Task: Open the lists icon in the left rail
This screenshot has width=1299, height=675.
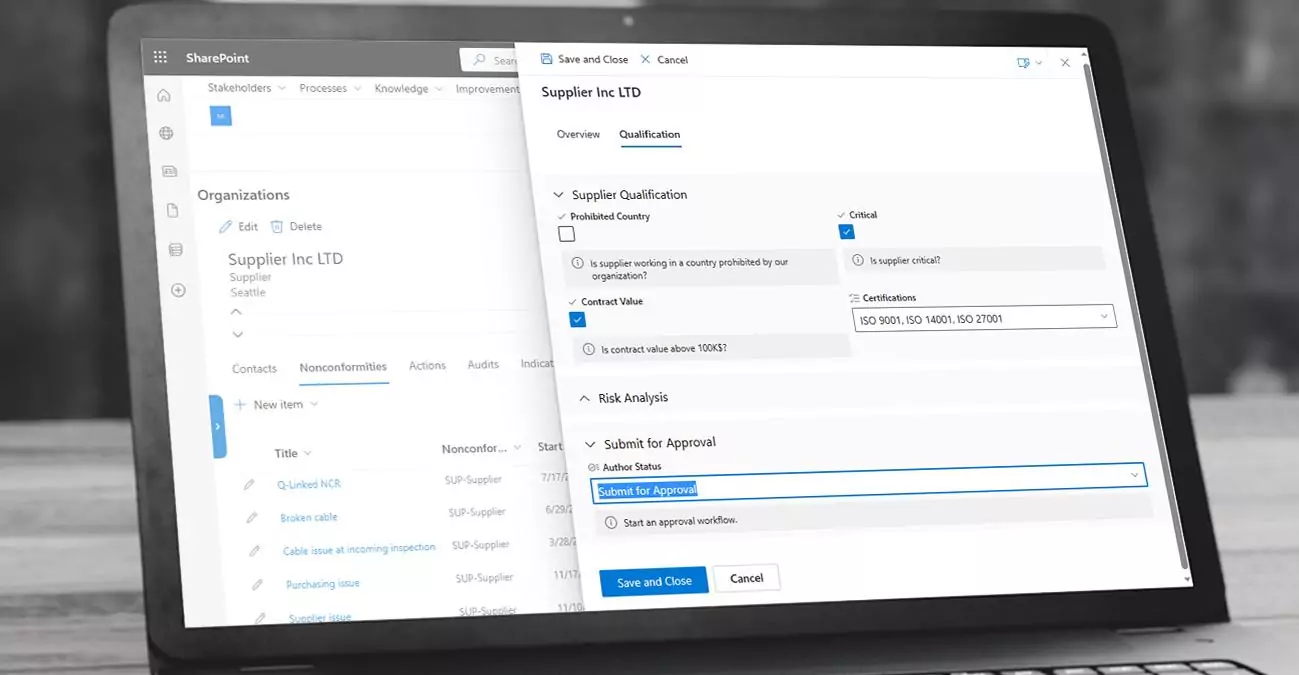Action: click(176, 249)
